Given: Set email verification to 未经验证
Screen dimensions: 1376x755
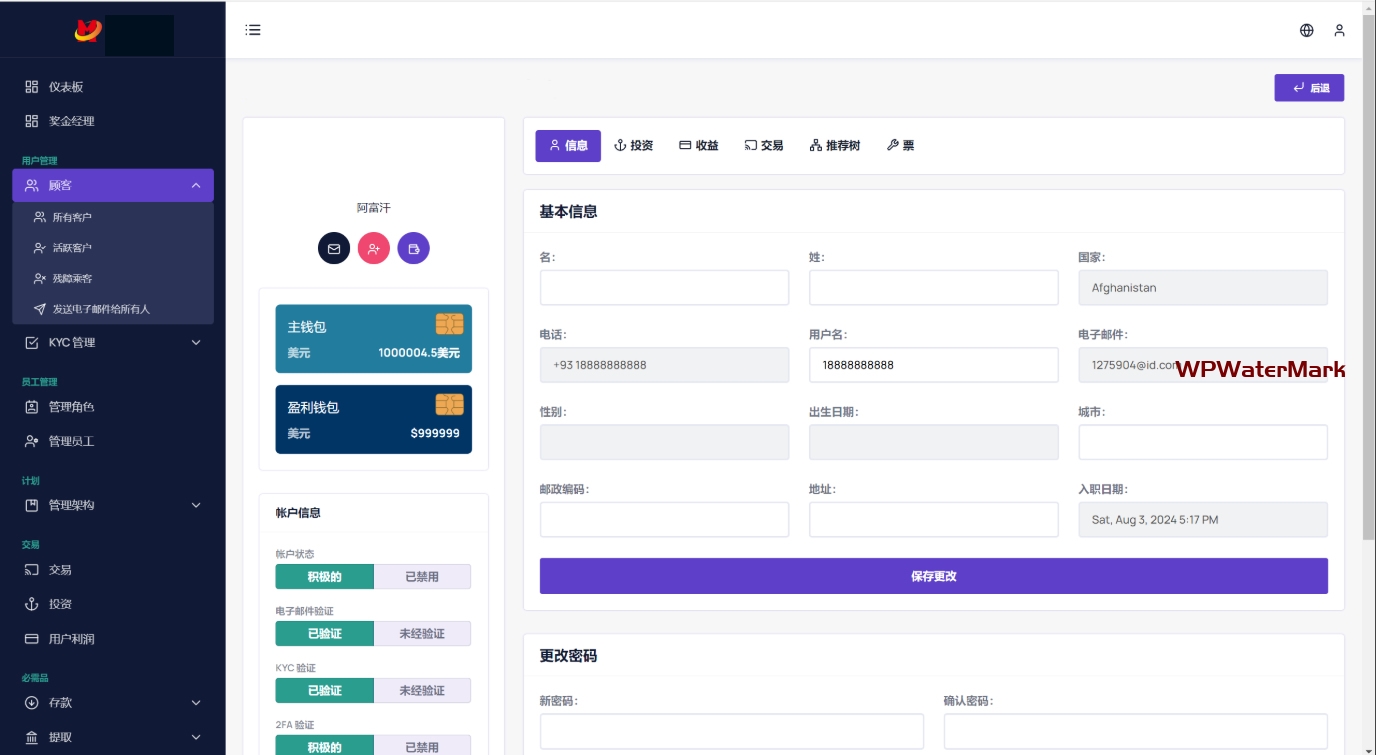Looking at the screenshot, I should coord(421,634).
